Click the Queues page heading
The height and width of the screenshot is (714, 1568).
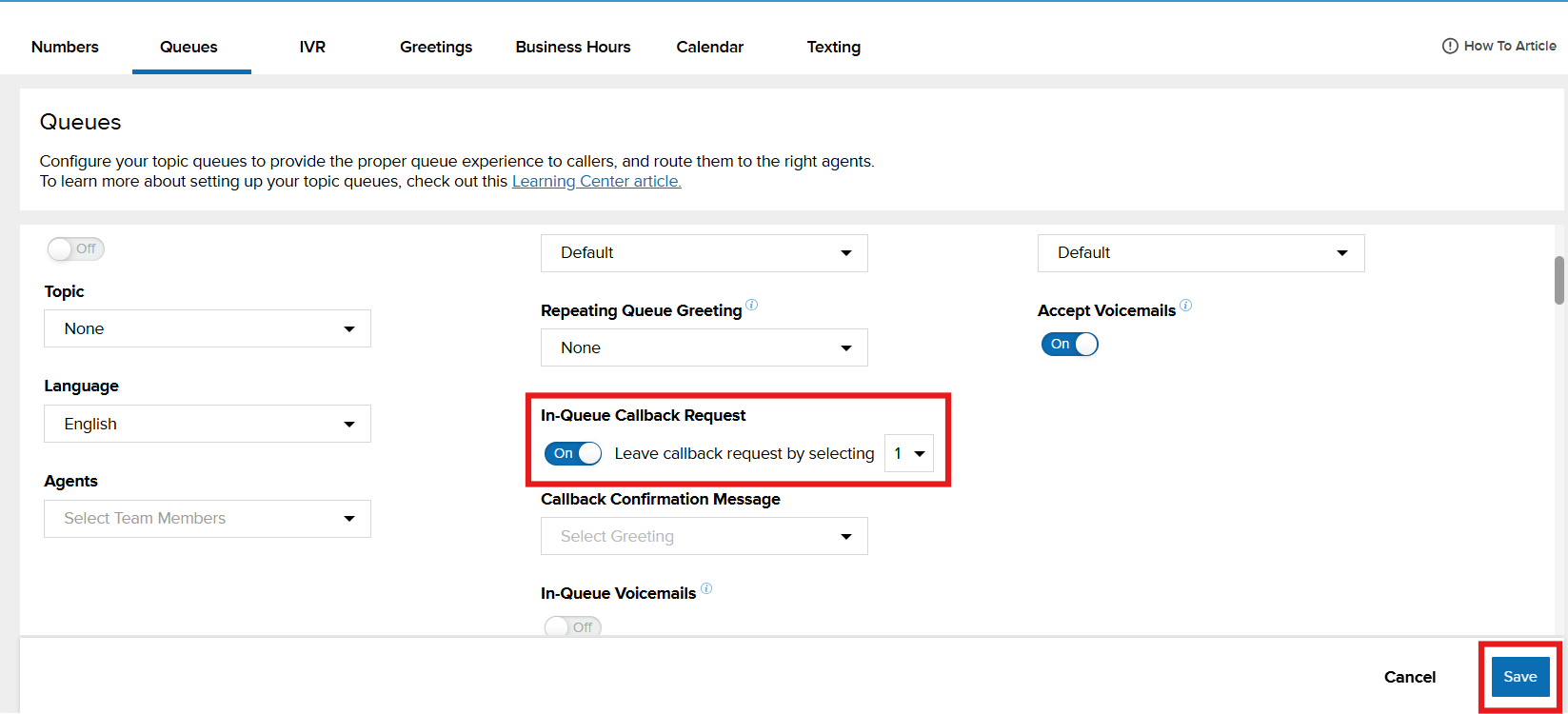(x=81, y=122)
